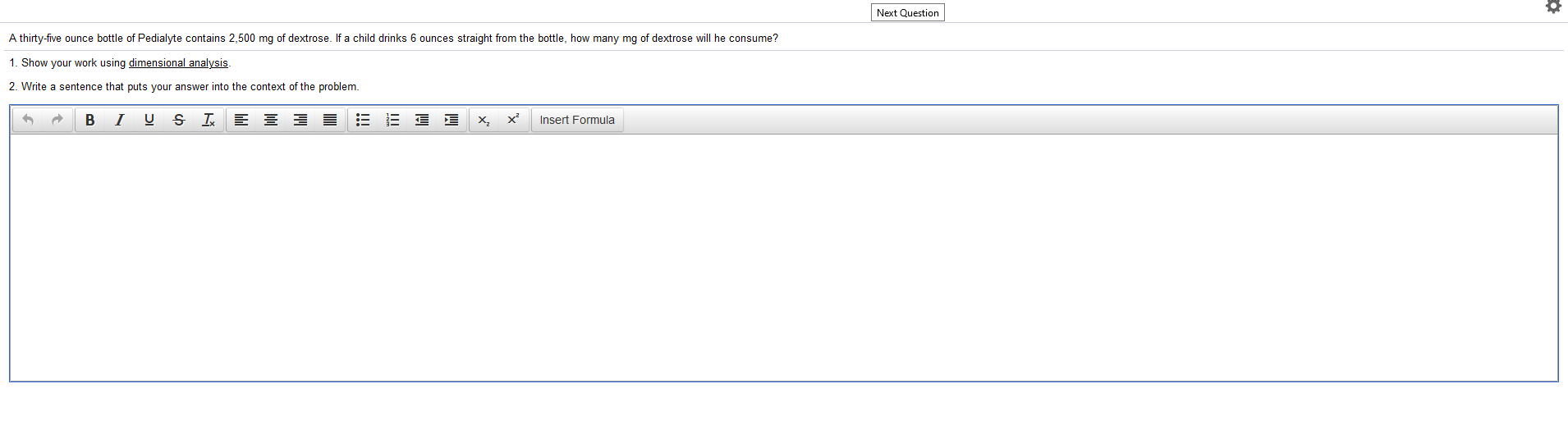1568x434 pixels.
Task: Enable subscript formatting
Action: coord(484,120)
